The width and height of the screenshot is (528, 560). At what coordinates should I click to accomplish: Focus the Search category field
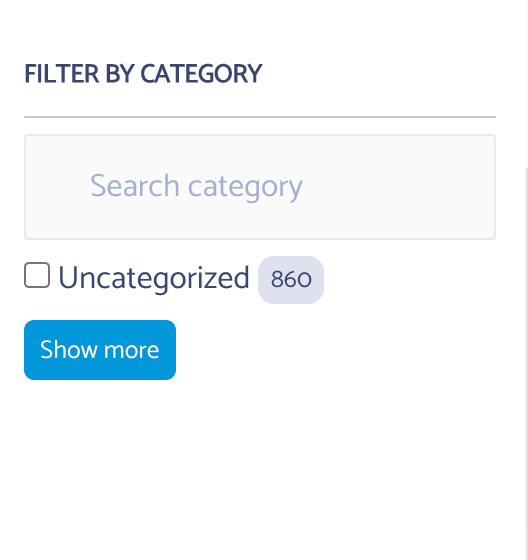pyautogui.click(x=260, y=187)
